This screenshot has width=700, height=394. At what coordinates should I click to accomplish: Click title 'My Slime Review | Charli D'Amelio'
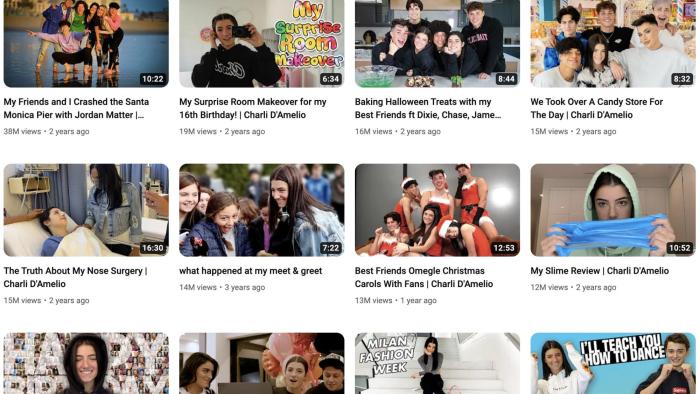[x=600, y=271]
